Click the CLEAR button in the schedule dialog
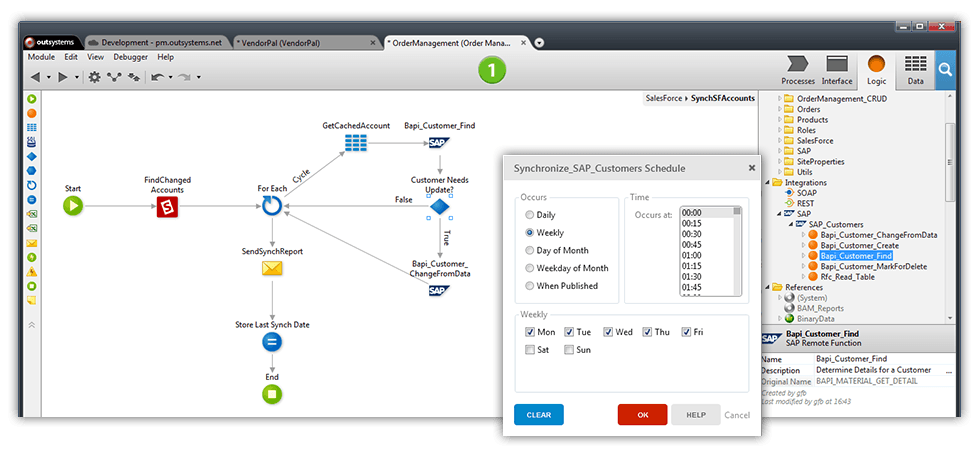This screenshot has width=980, height=466. tap(539, 415)
